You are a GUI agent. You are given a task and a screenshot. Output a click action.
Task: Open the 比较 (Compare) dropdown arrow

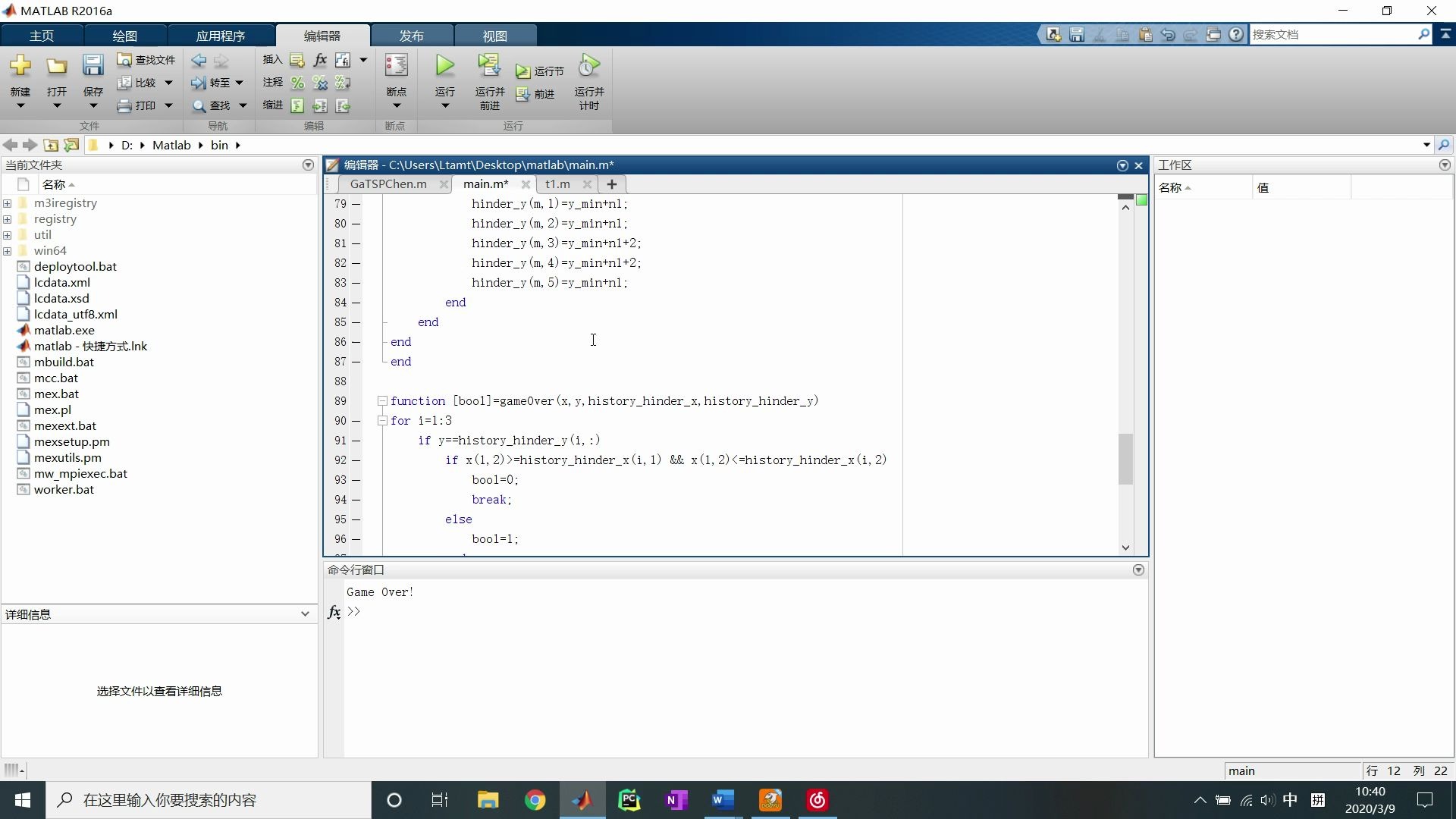(x=168, y=83)
